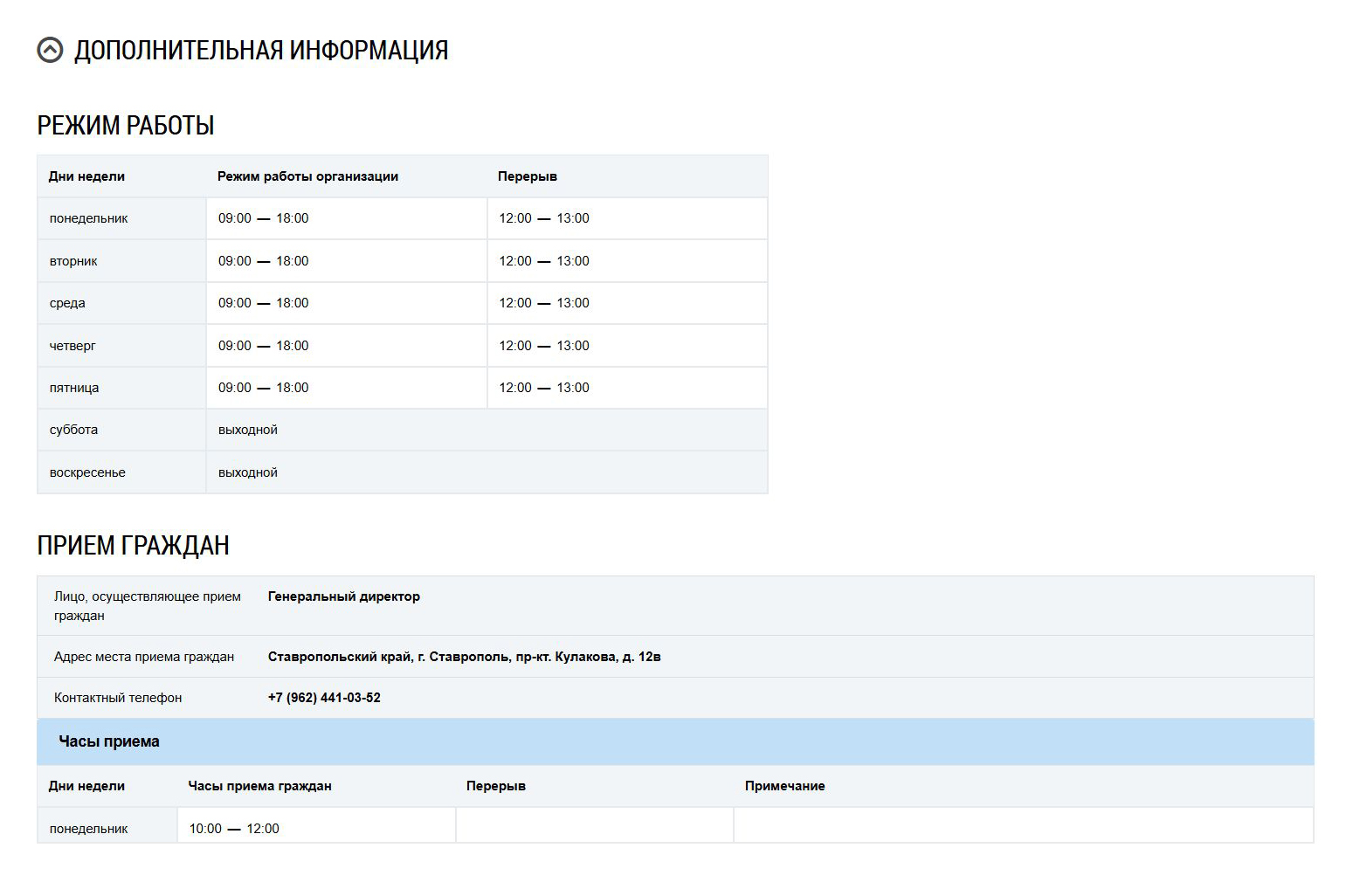The width and height of the screenshot is (1353, 896).
Task: Select the Ставрополь reception address
Action: 464,657
